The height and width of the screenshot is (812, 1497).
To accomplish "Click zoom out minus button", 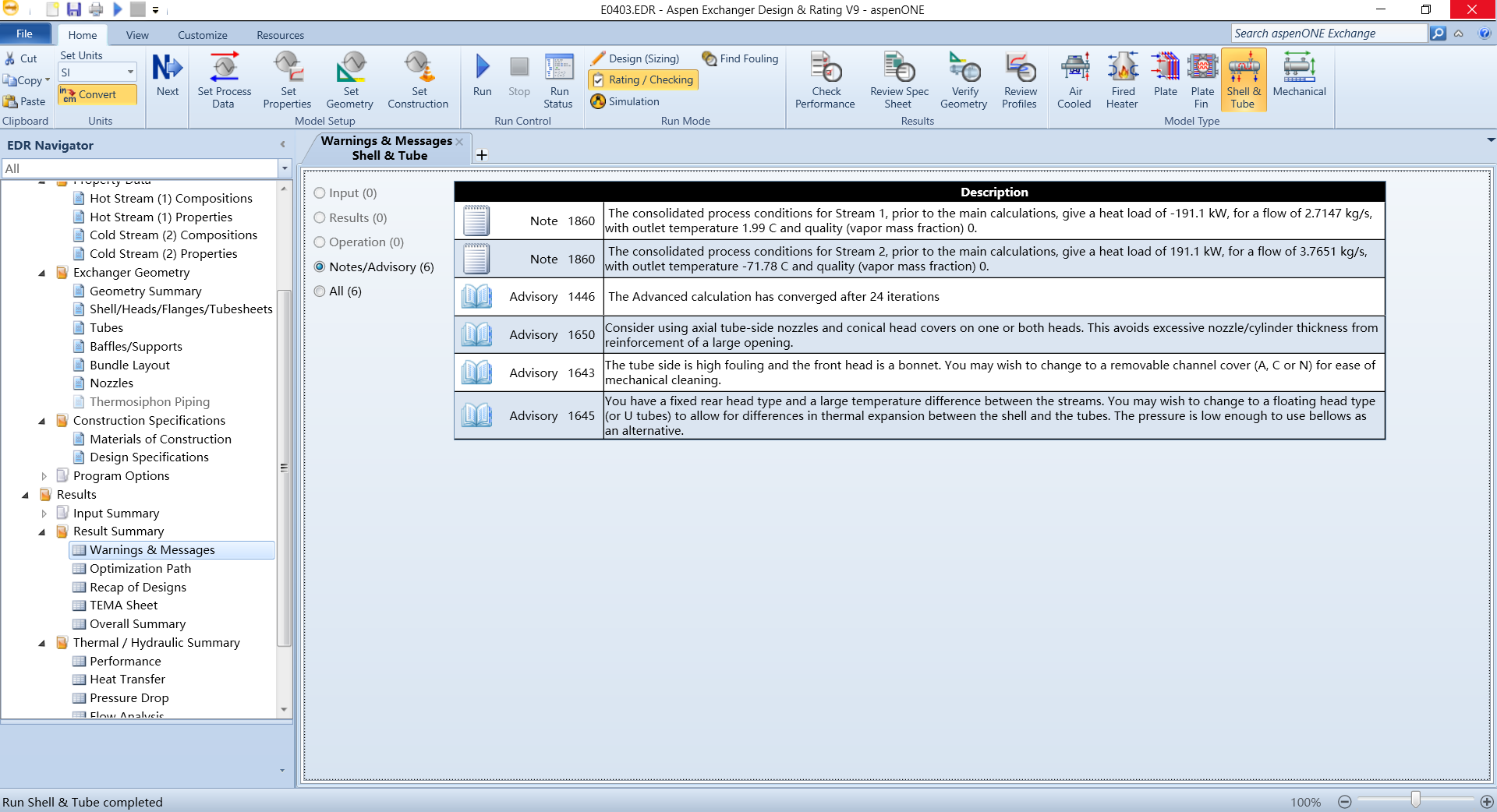I will 1345,802.
